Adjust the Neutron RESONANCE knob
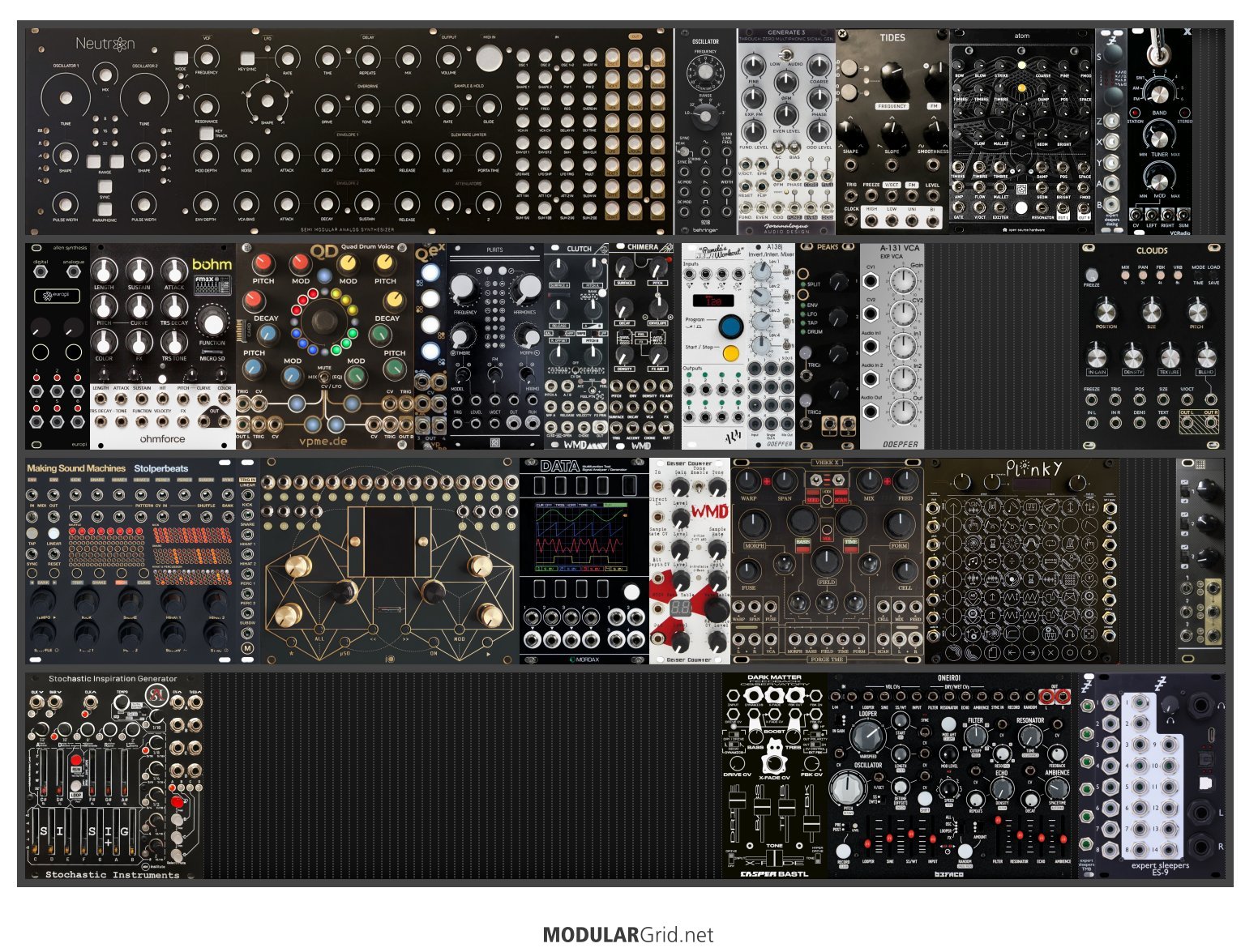 coord(206,105)
